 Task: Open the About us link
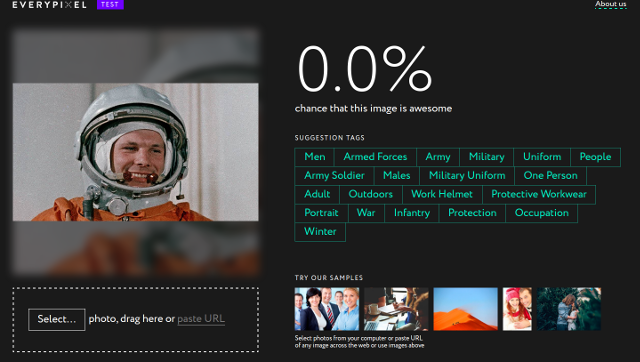tap(610, 4)
